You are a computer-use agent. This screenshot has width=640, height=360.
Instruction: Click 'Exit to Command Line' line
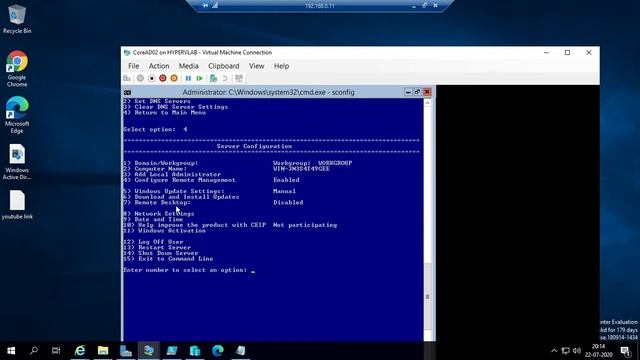168,259
